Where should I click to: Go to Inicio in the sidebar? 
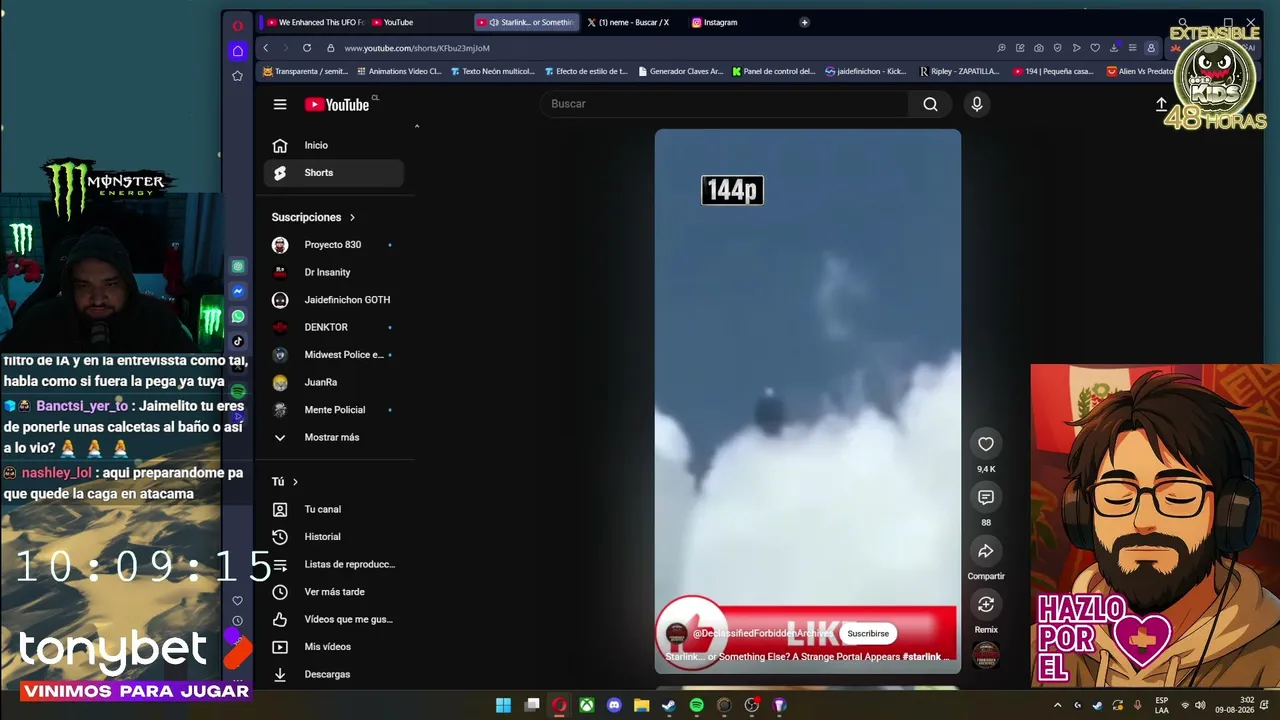[x=334, y=145]
